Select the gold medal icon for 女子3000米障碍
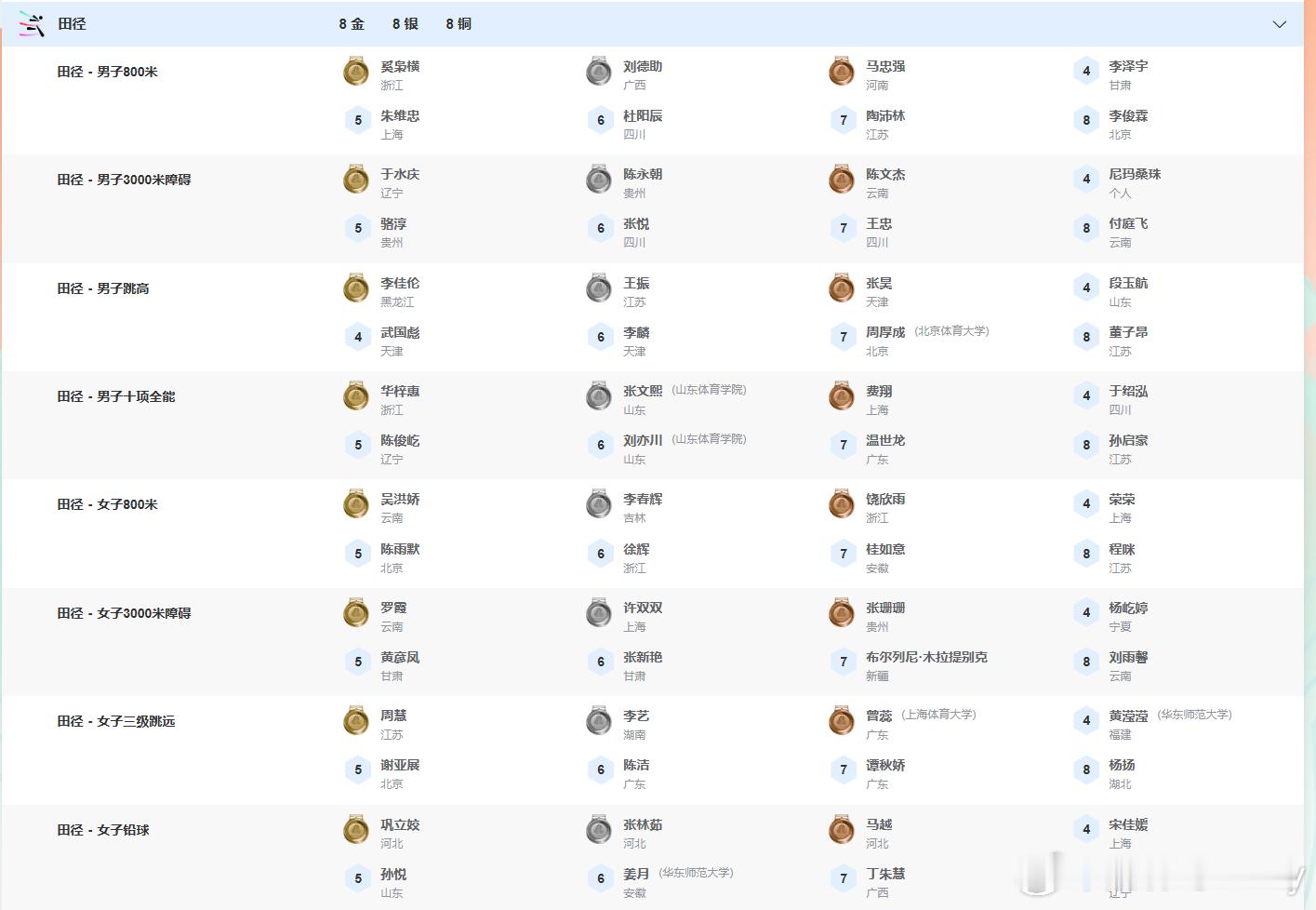This screenshot has height=910, width=1316. [x=356, y=612]
